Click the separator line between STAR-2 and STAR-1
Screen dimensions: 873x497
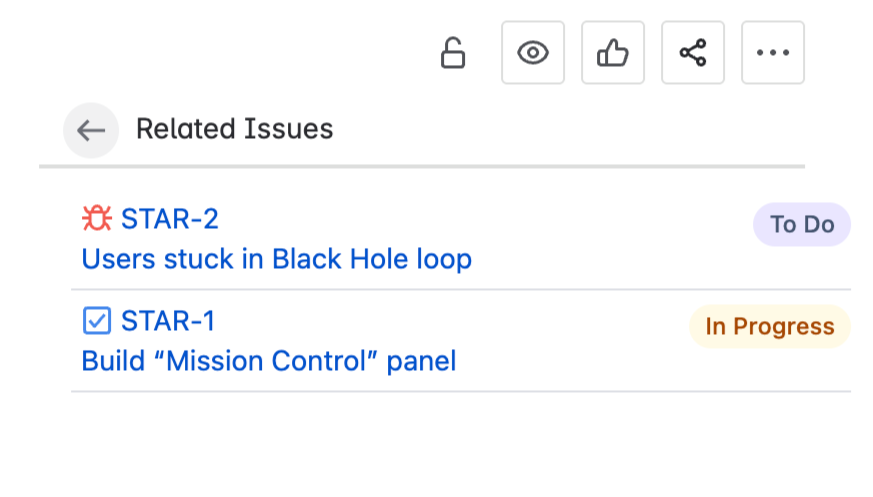tap(460, 290)
